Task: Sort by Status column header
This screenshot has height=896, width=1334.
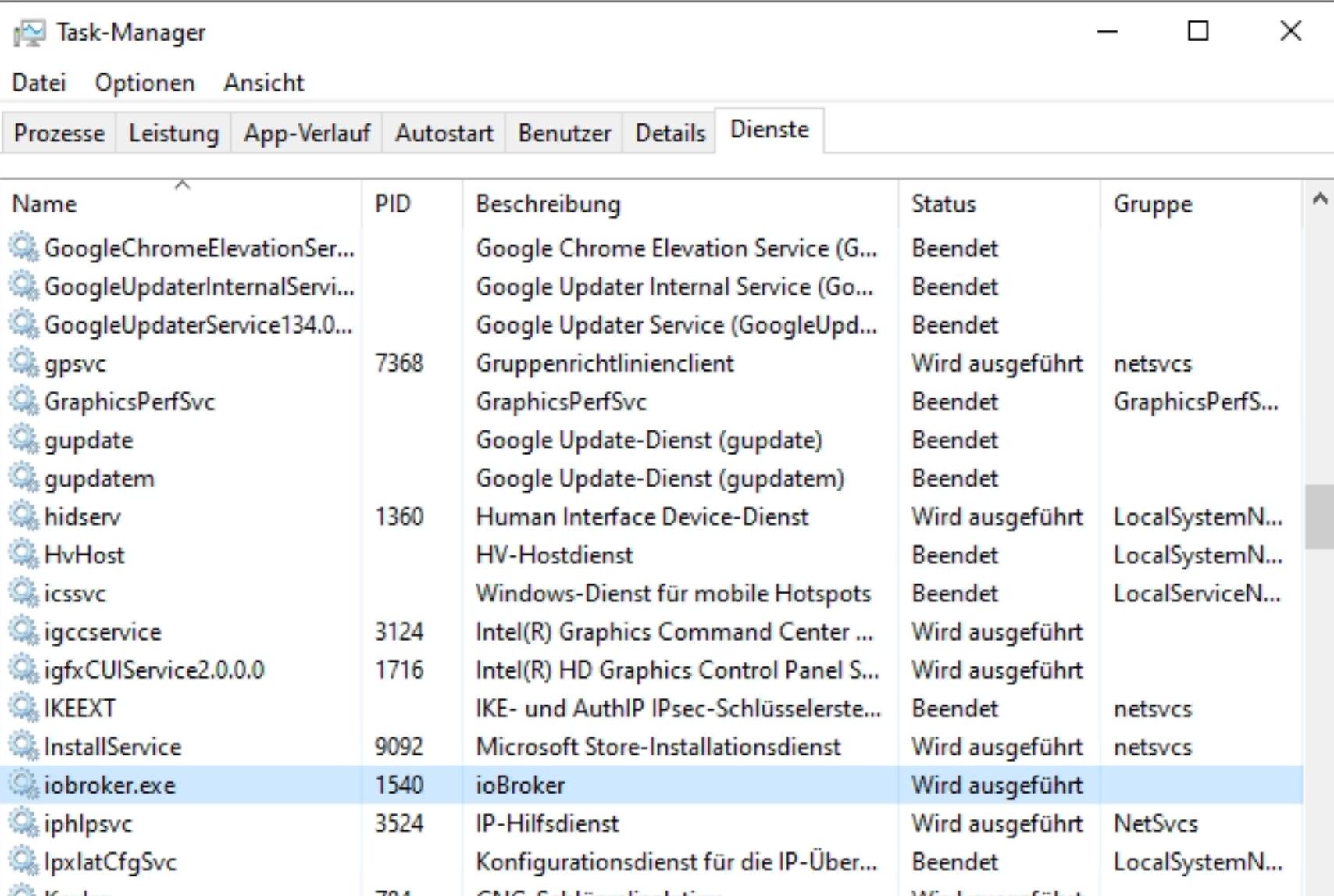Action: pos(999,204)
